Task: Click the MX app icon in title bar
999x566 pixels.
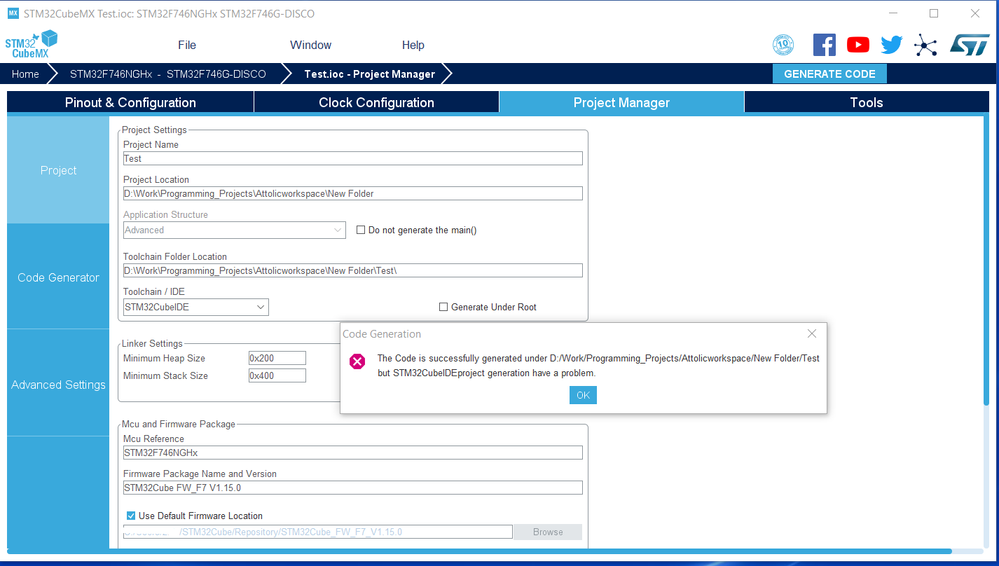Action: tap(13, 13)
